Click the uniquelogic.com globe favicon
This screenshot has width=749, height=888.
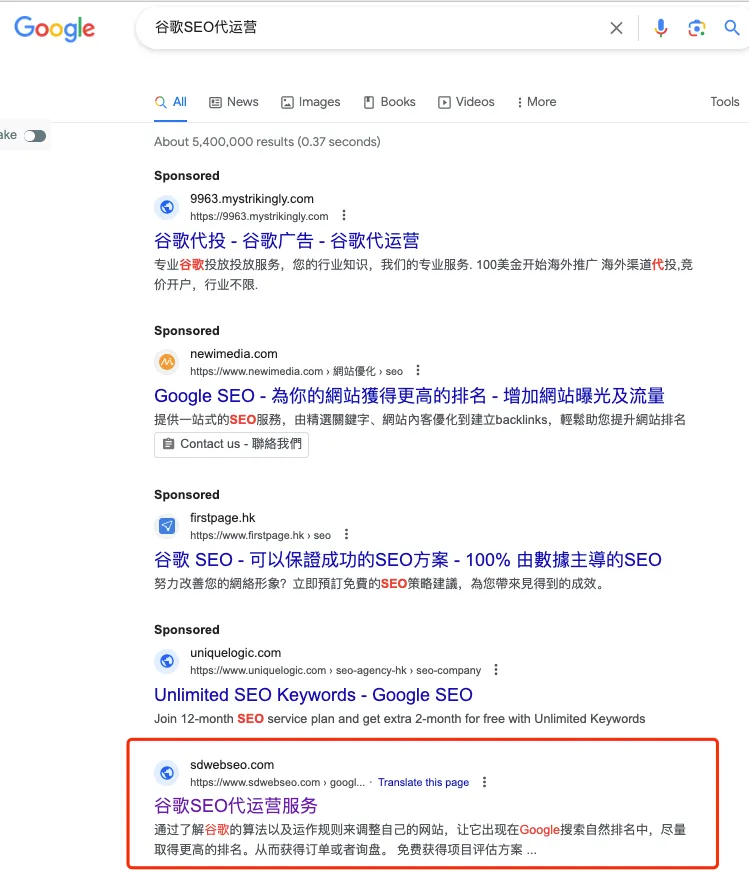(x=167, y=661)
